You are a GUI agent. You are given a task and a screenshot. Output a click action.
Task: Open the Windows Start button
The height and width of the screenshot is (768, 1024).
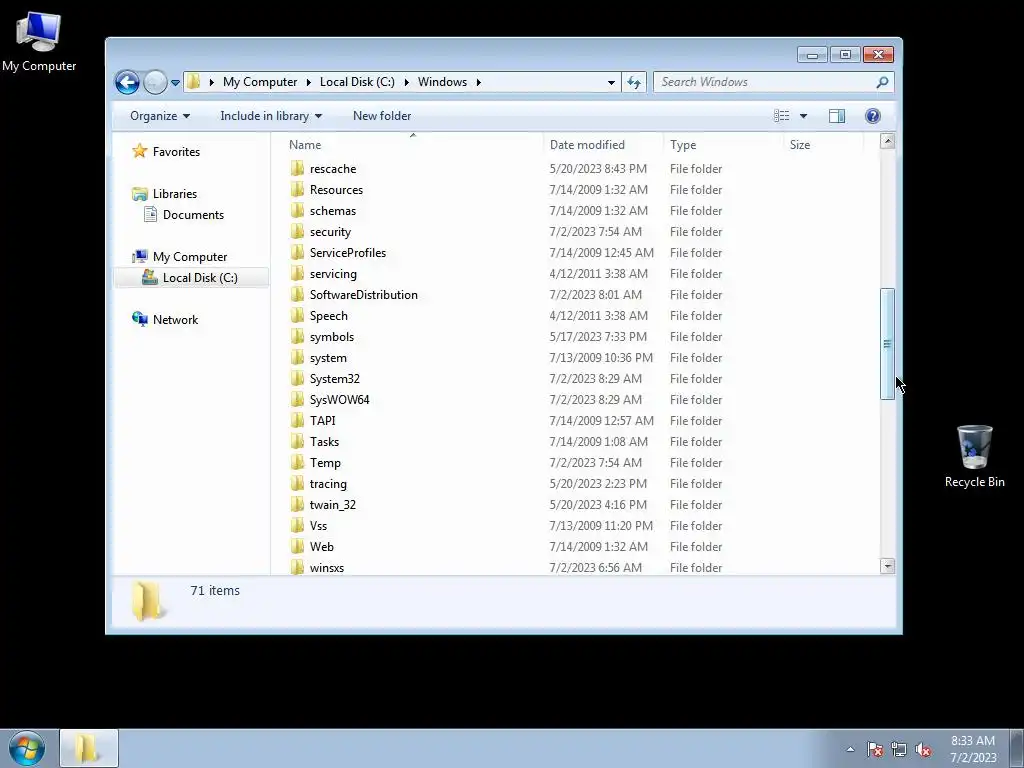27,748
